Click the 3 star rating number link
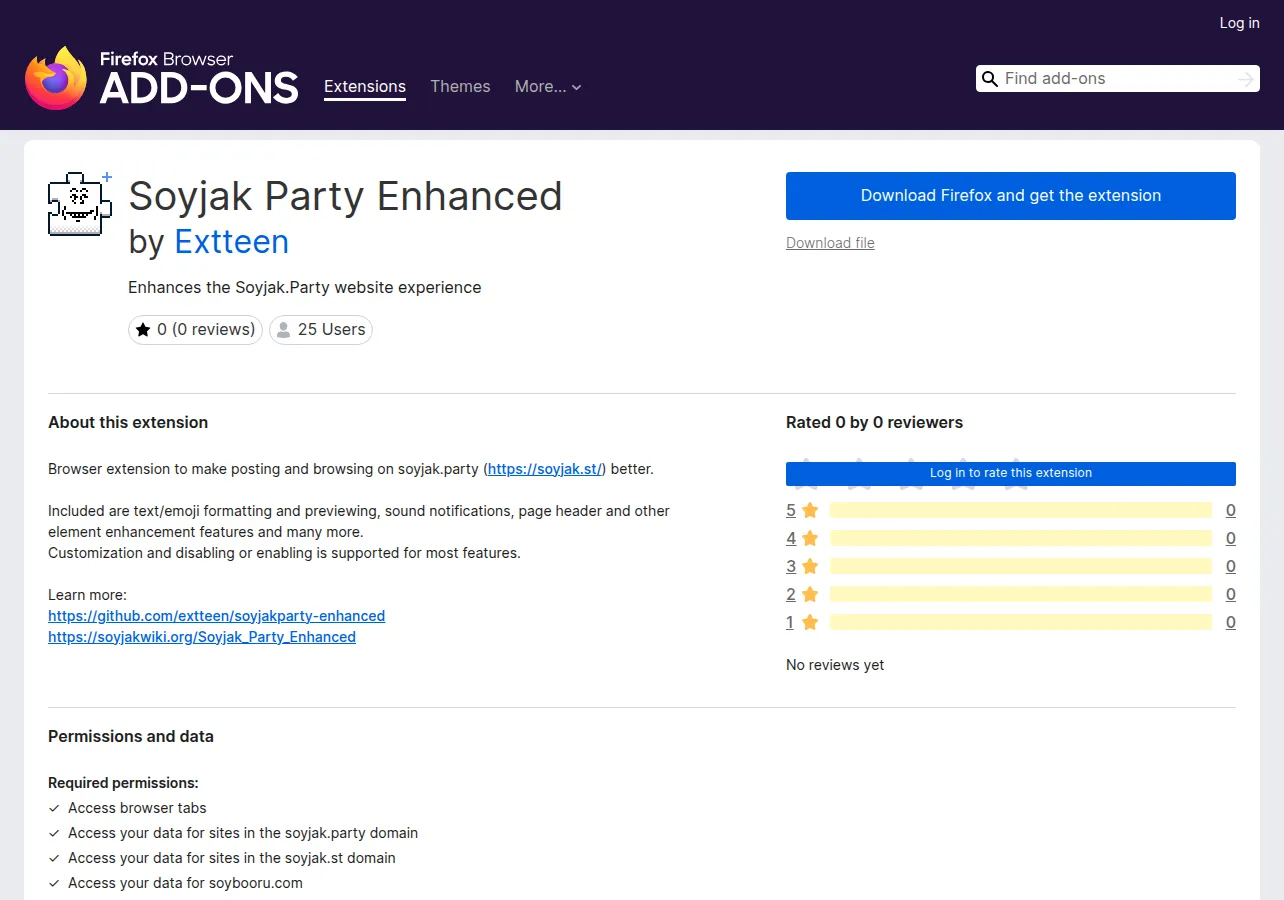Image resolution: width=1284 pixels, height=900 pixels. click(791, 566)
